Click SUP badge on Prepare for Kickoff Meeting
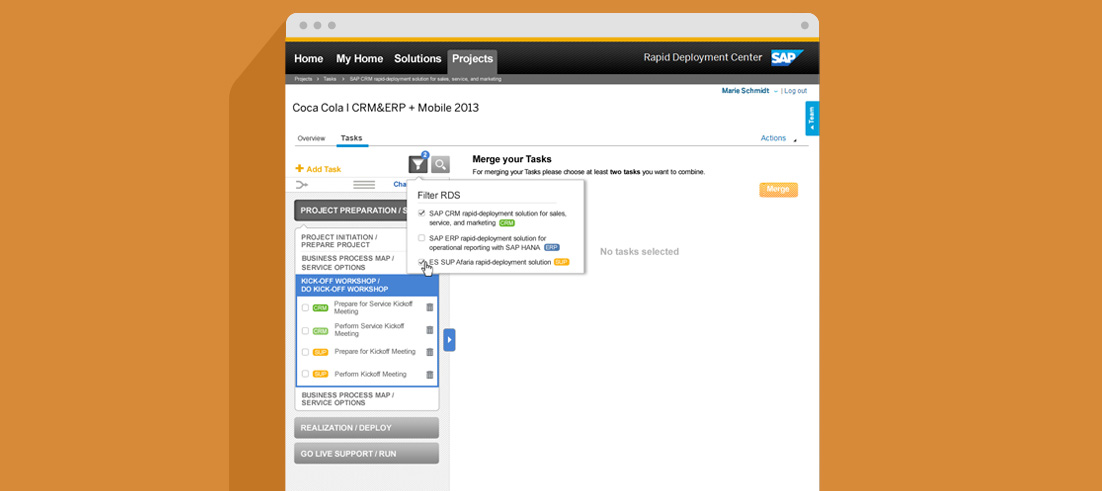Image resolution: width=1102 pixels, height=491 pixels. [320, 352]
